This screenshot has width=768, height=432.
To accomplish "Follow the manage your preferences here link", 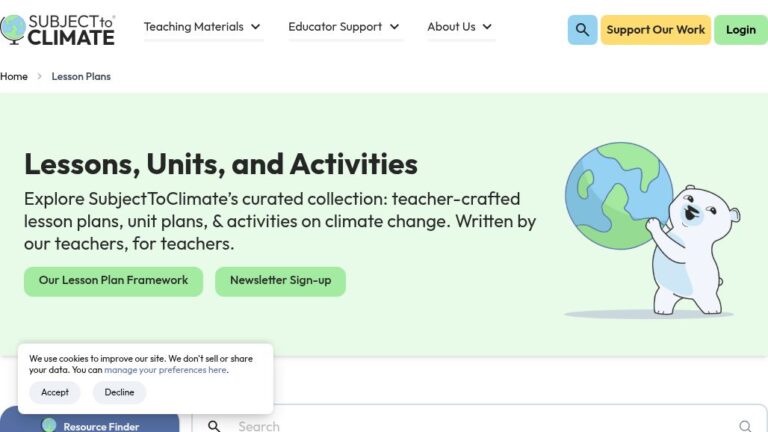I will click(x=166, y=370).
